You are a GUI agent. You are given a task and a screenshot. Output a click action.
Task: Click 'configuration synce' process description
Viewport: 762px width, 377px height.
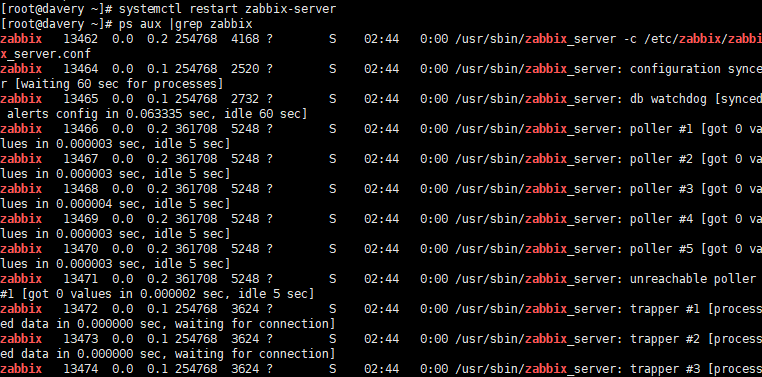point(696,69)
